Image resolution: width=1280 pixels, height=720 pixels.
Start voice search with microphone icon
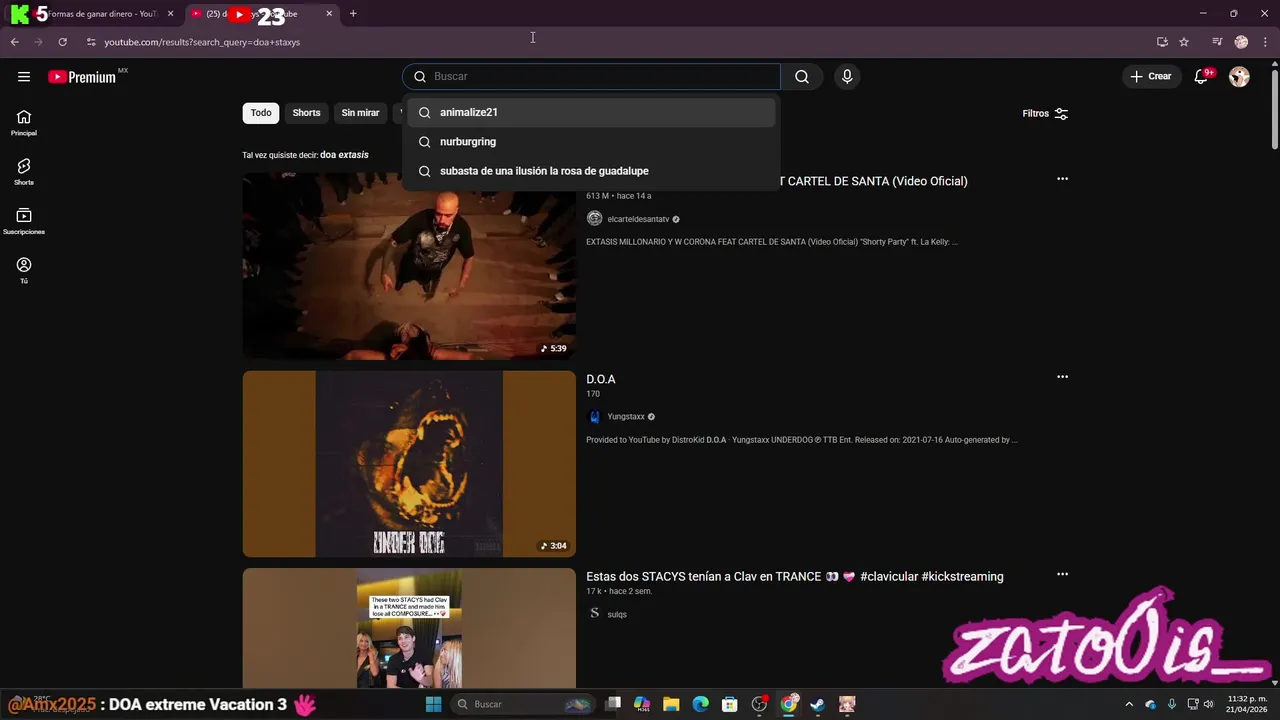pos(847,77)
